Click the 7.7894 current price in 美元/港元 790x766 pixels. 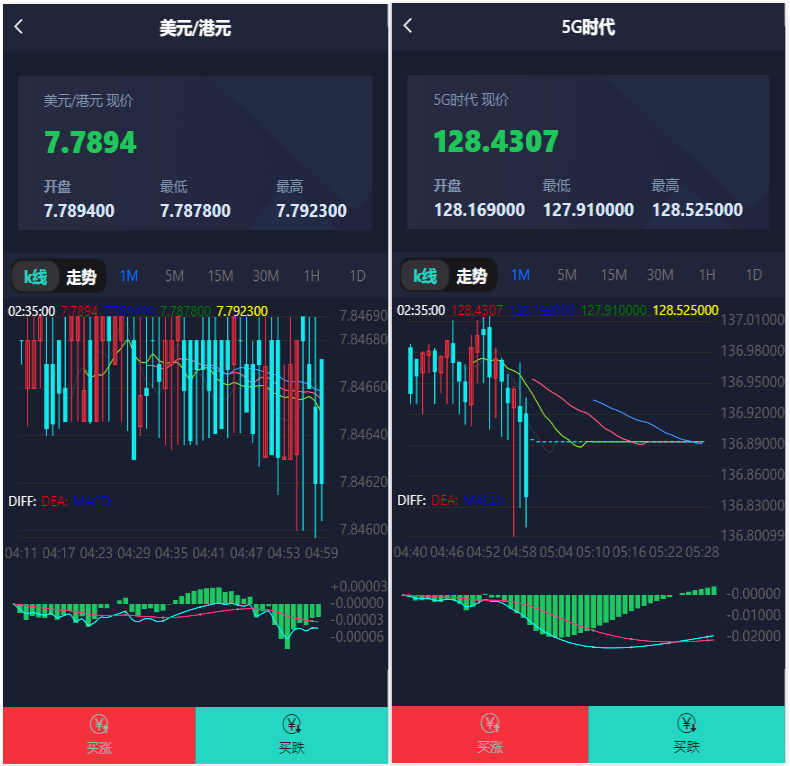pos(90,142)
